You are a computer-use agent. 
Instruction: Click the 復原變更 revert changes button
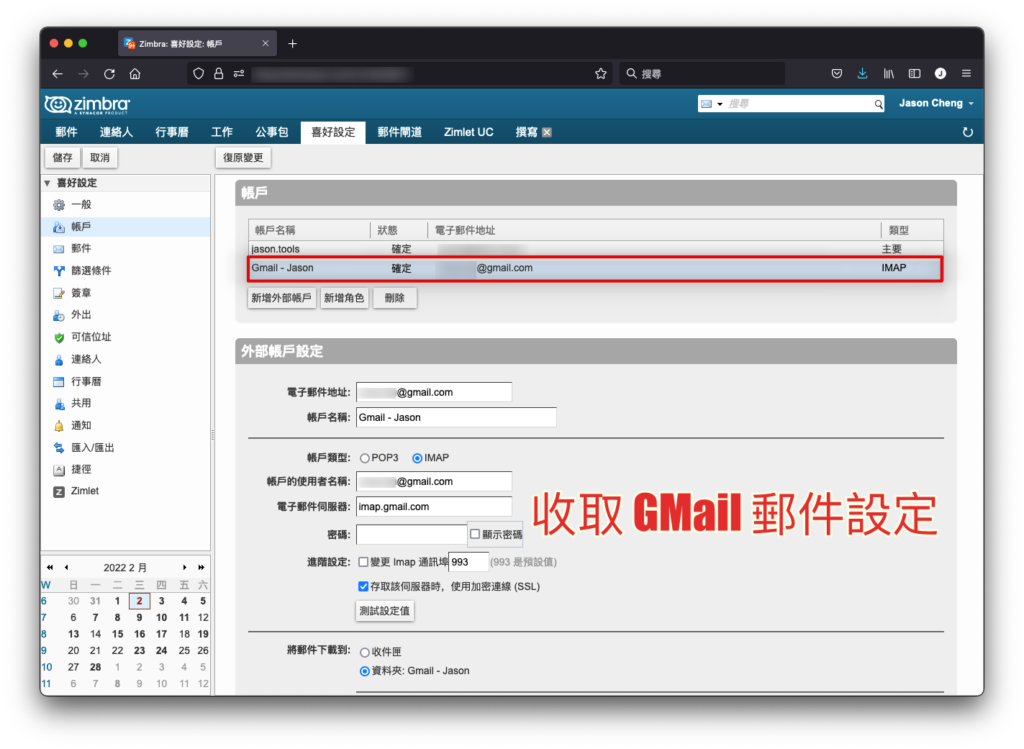(x=243, y=157)
